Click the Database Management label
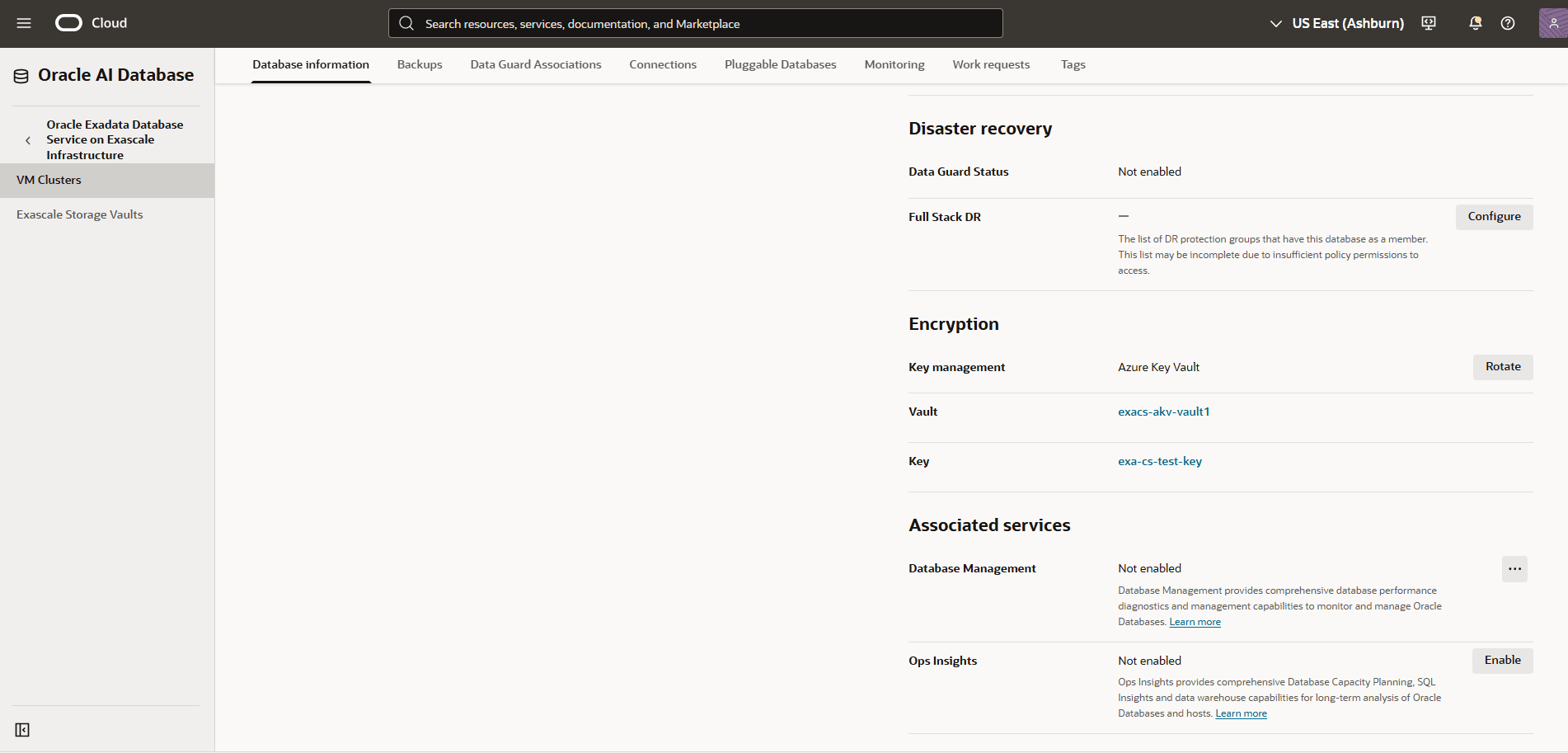 pyautogui.click(x=972, y=568)
